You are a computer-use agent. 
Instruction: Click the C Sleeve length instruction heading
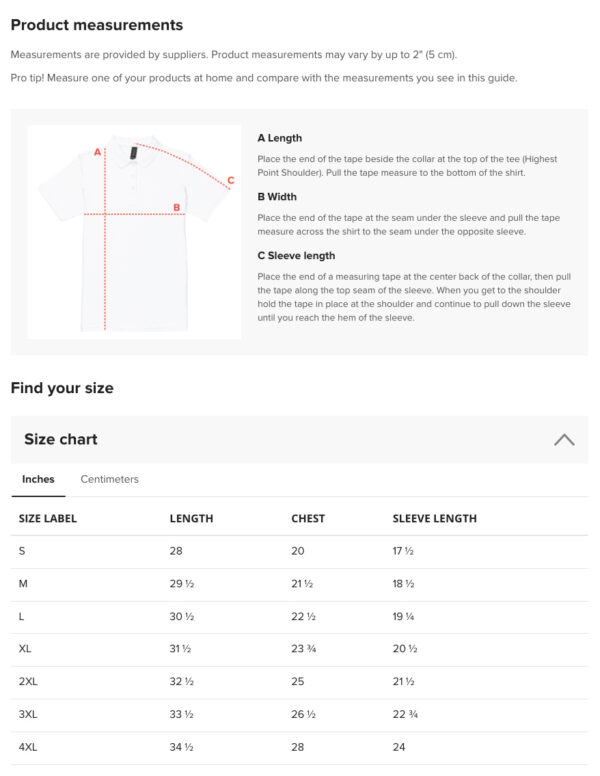tap(296, 256)
